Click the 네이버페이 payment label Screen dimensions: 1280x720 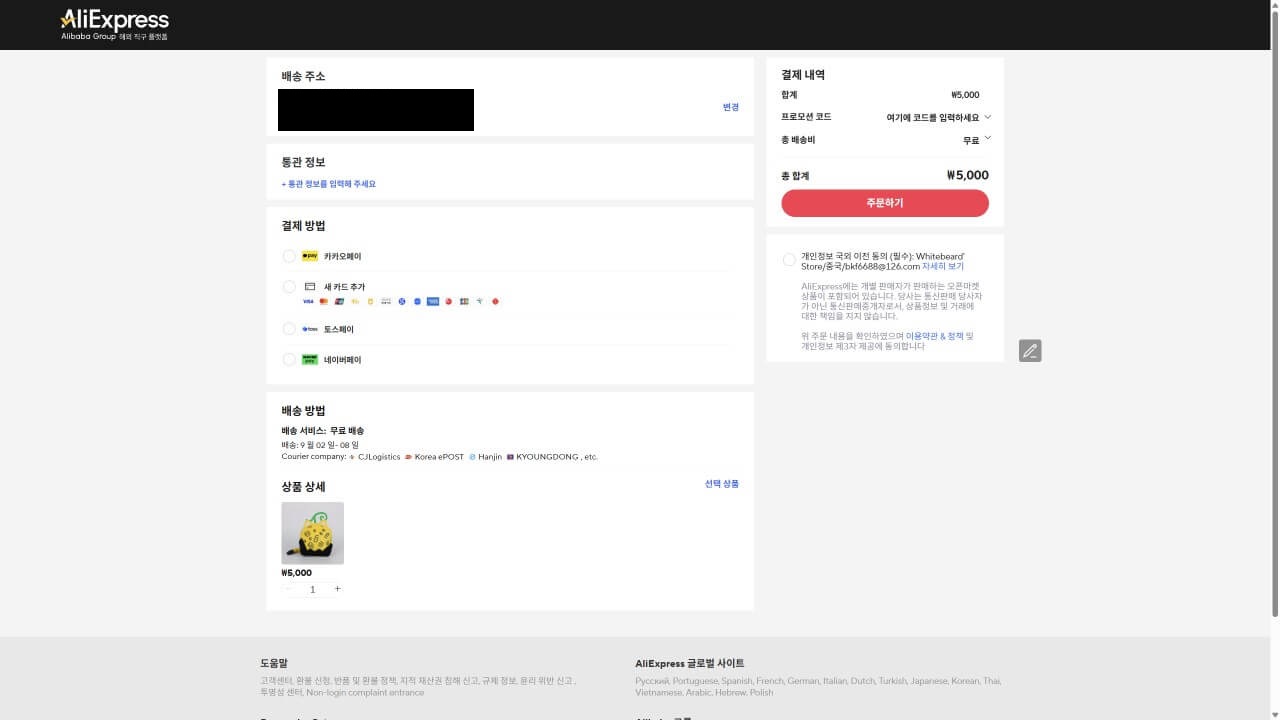point(342,360)
